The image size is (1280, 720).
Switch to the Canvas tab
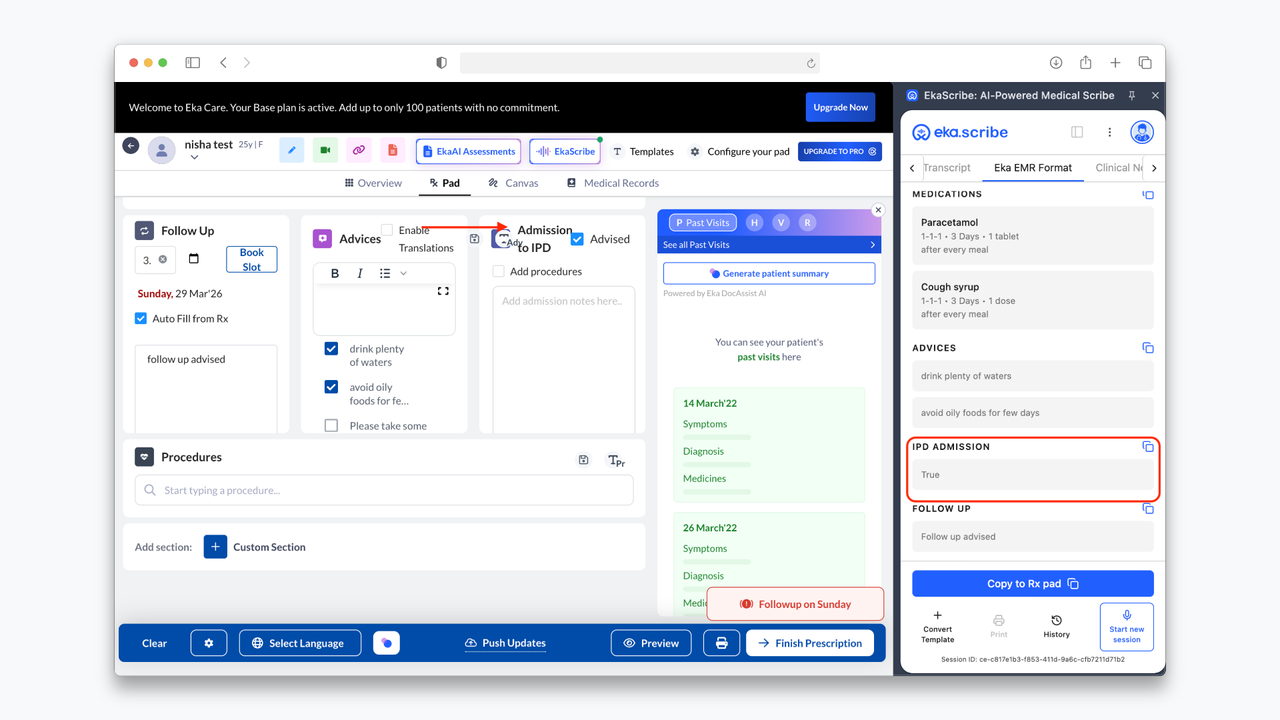pyautogui.click(x=513, y=183)
